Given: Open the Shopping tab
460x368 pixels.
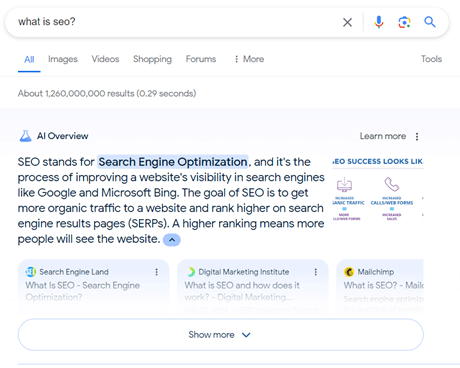Looking at the screenshot, I should coord(152,59).
